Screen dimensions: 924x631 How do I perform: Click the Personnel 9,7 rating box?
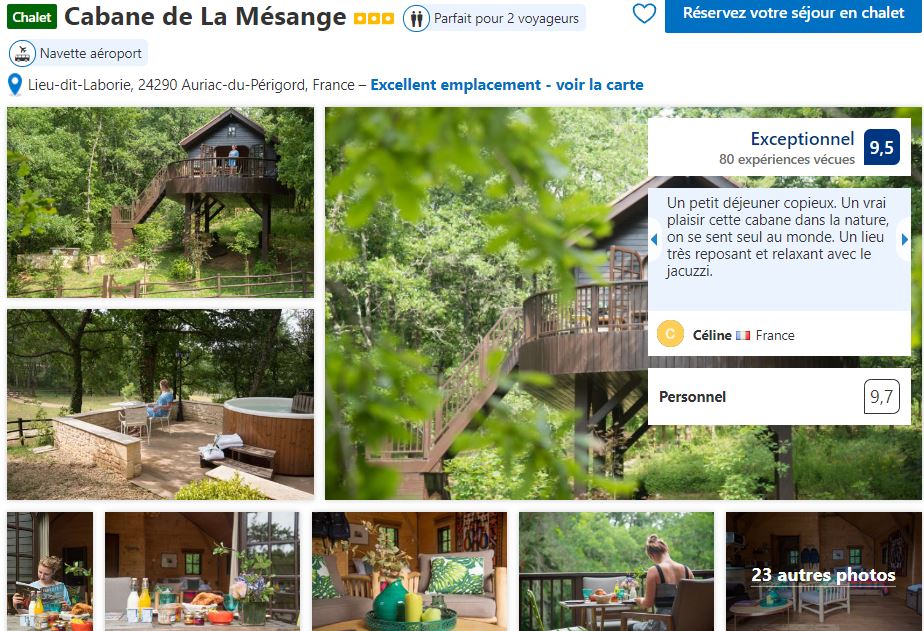tap(779, 397)
